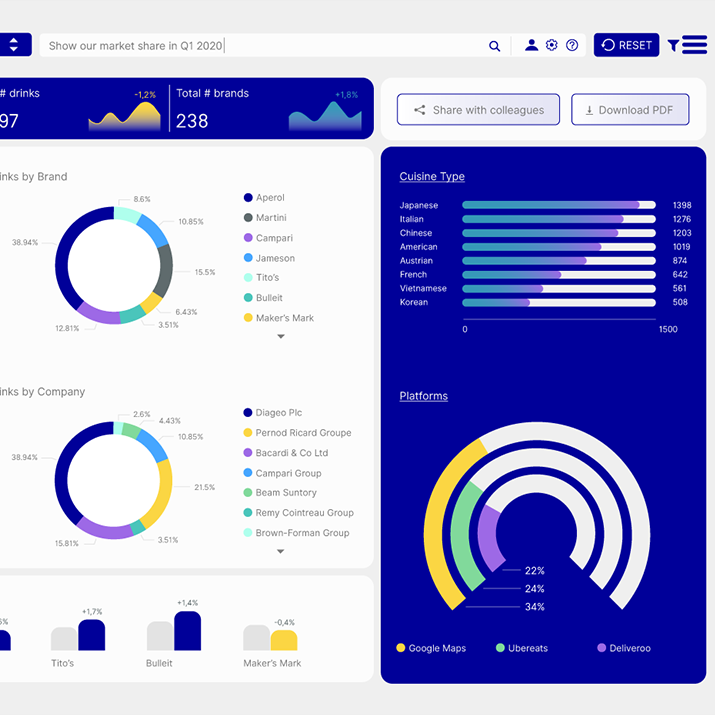Click the up-down stepper button at top left
This screenshot has height=715, width=715.
click(x=14, y=45)
